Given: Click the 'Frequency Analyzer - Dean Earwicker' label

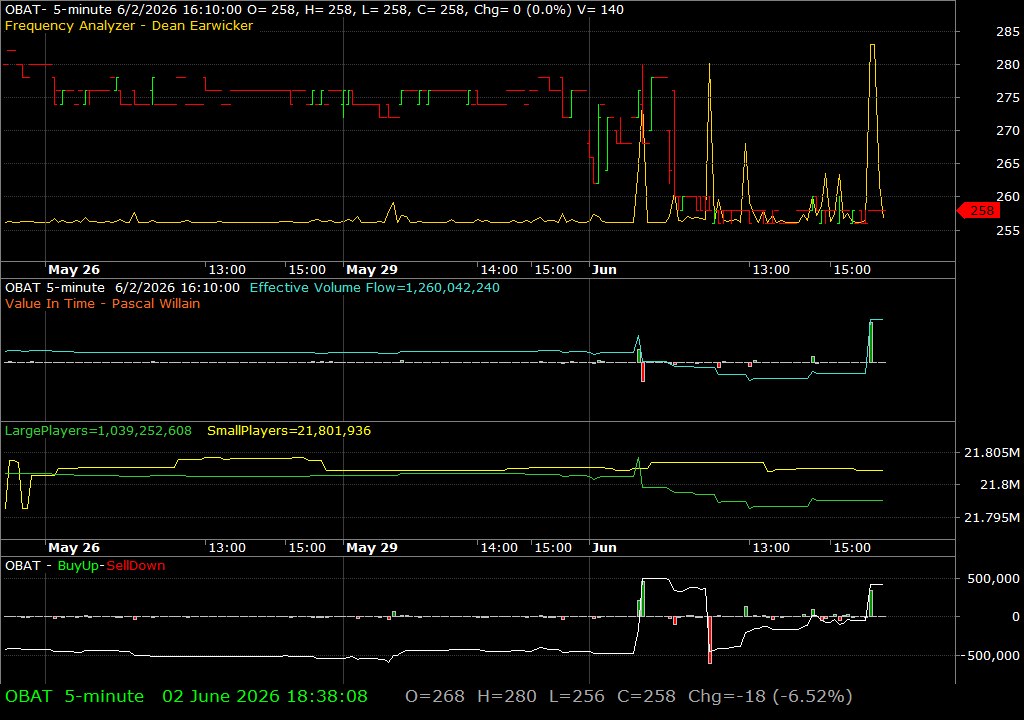Looking at the screenshot, I should 129,25.
